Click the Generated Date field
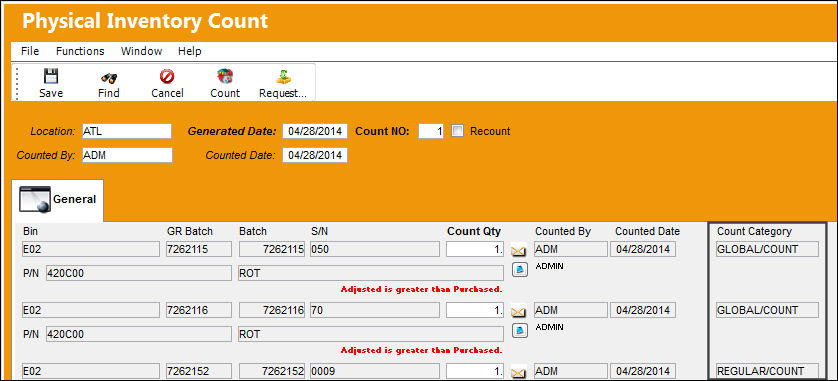838x381 pixels. coord(315,131)
